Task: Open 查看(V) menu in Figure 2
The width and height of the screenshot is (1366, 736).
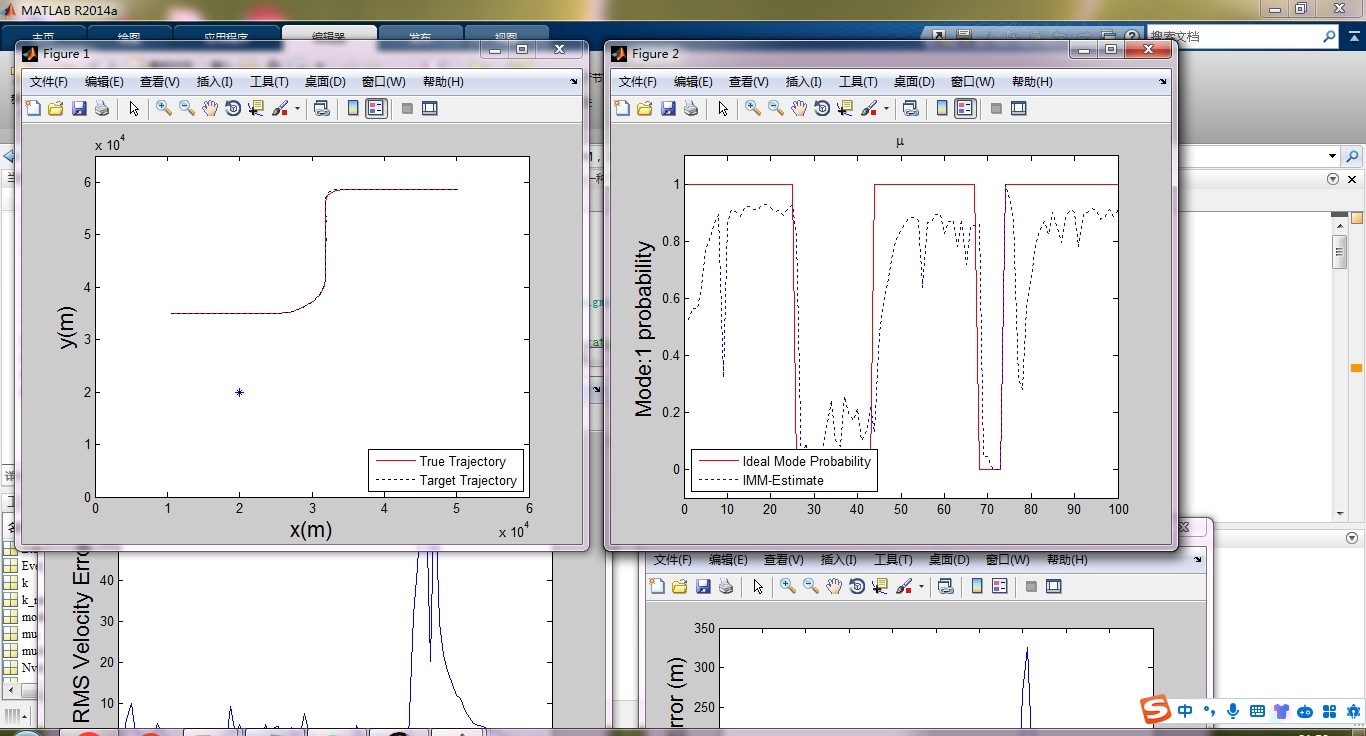Action: [x=749, y=82]
